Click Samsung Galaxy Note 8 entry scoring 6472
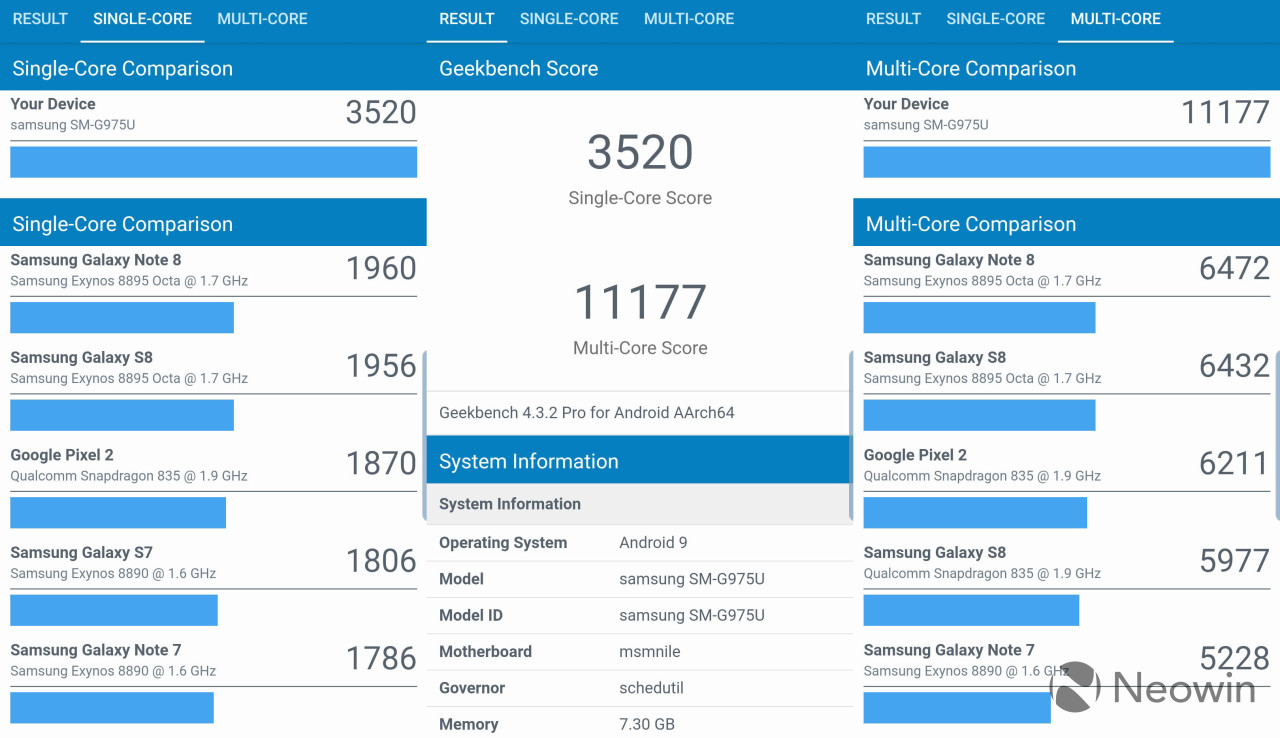This screenshot has height=738, width=1280. (x=1066, y=290)
